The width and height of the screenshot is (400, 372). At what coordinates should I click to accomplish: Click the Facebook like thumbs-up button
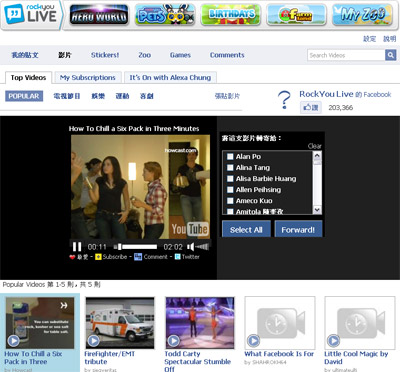[311, 107]
